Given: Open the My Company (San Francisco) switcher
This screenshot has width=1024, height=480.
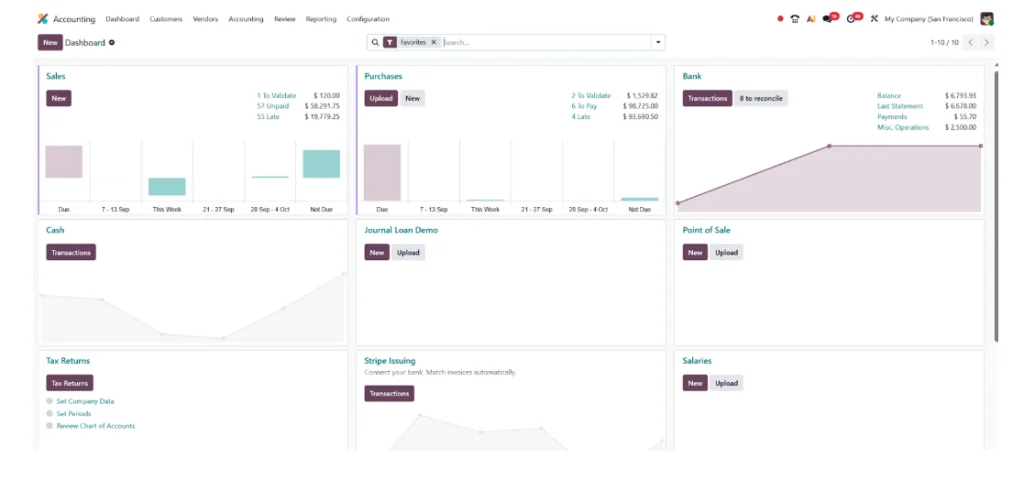Looking at the screenshot, I should coord(929,19).
